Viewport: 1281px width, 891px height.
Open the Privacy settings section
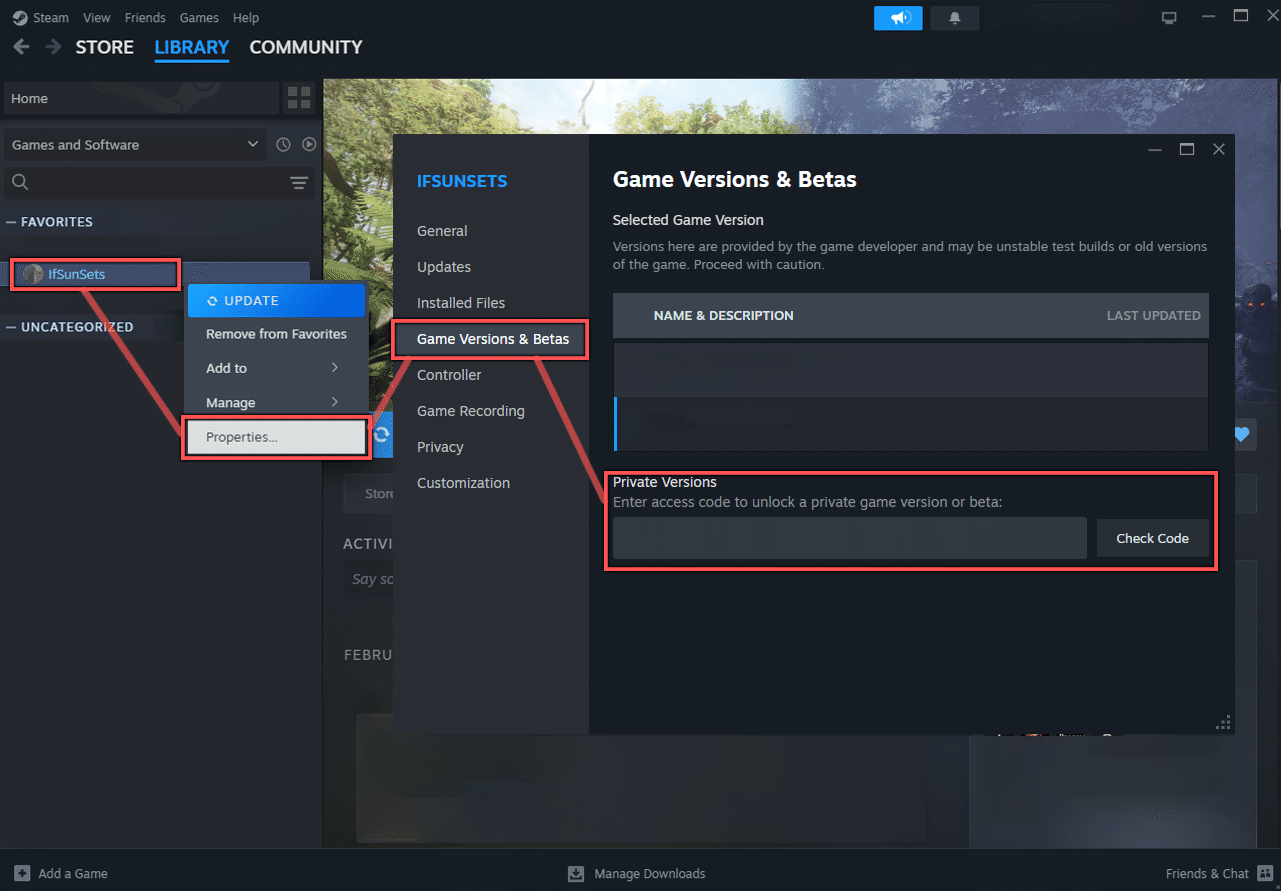click(x=440, y=447)
